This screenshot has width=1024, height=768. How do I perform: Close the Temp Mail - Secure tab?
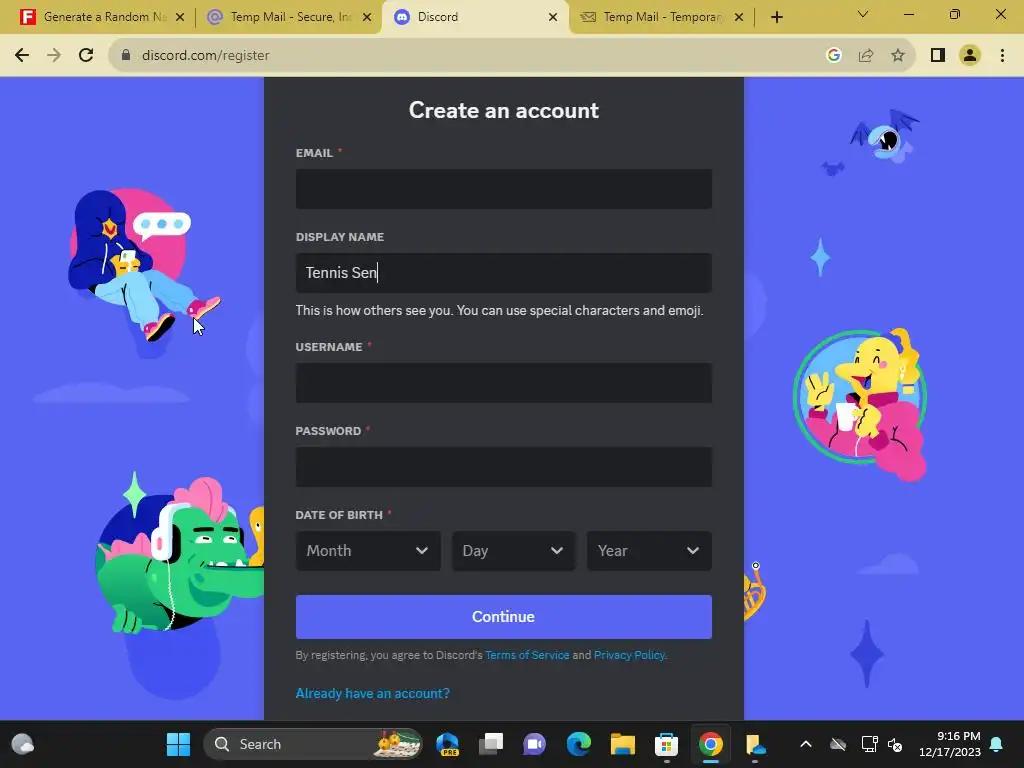[367, 17]
